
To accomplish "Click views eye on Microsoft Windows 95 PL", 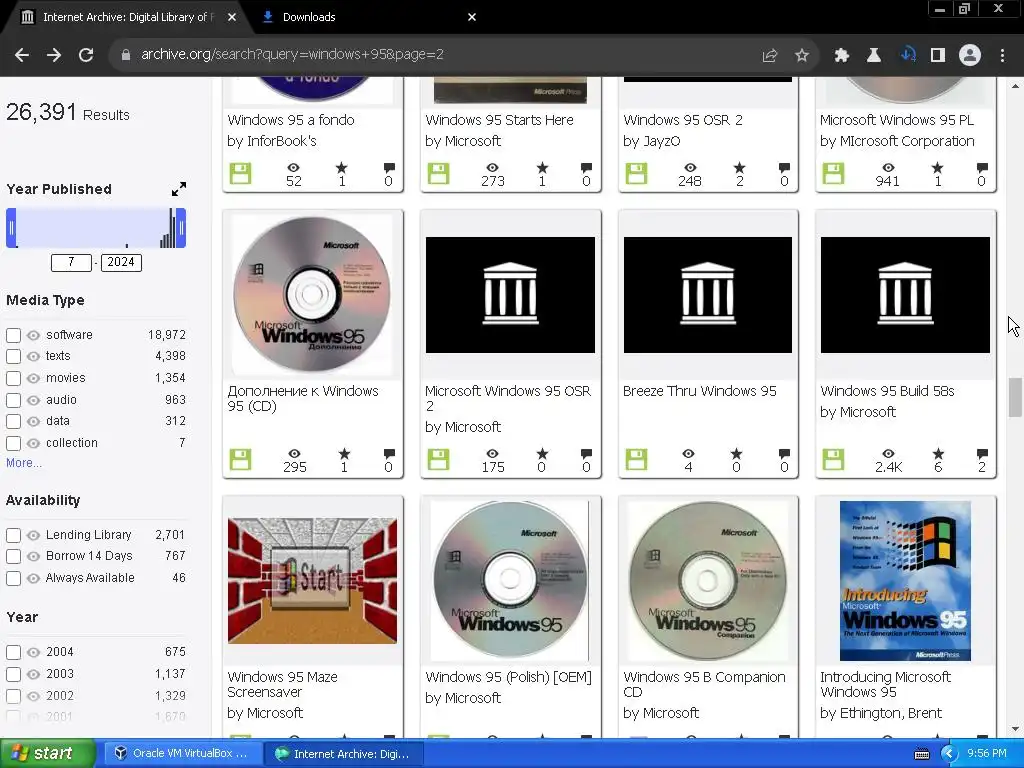I will click(x=888, y=168).
